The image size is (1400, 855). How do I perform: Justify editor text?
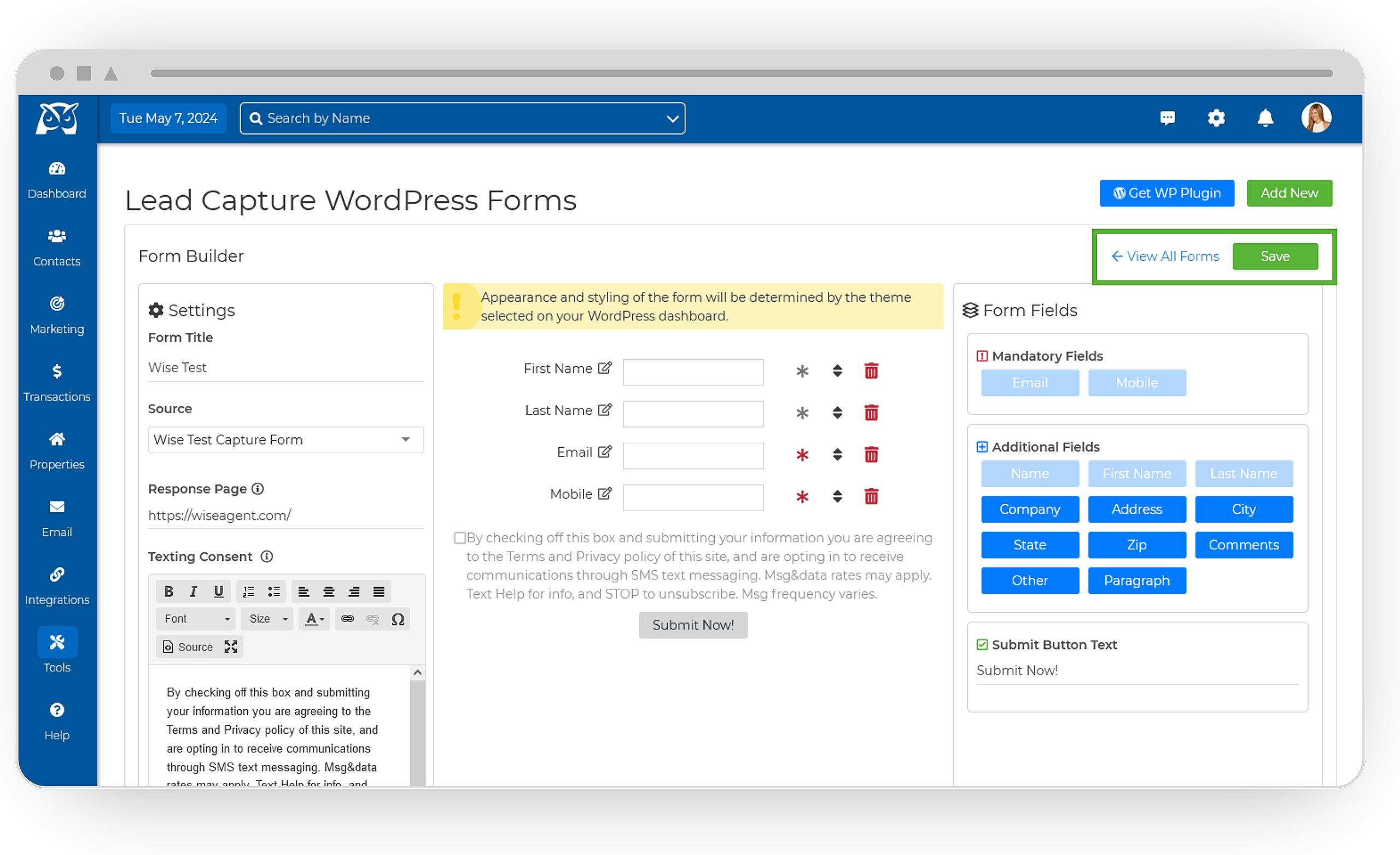tap(379, 592)
